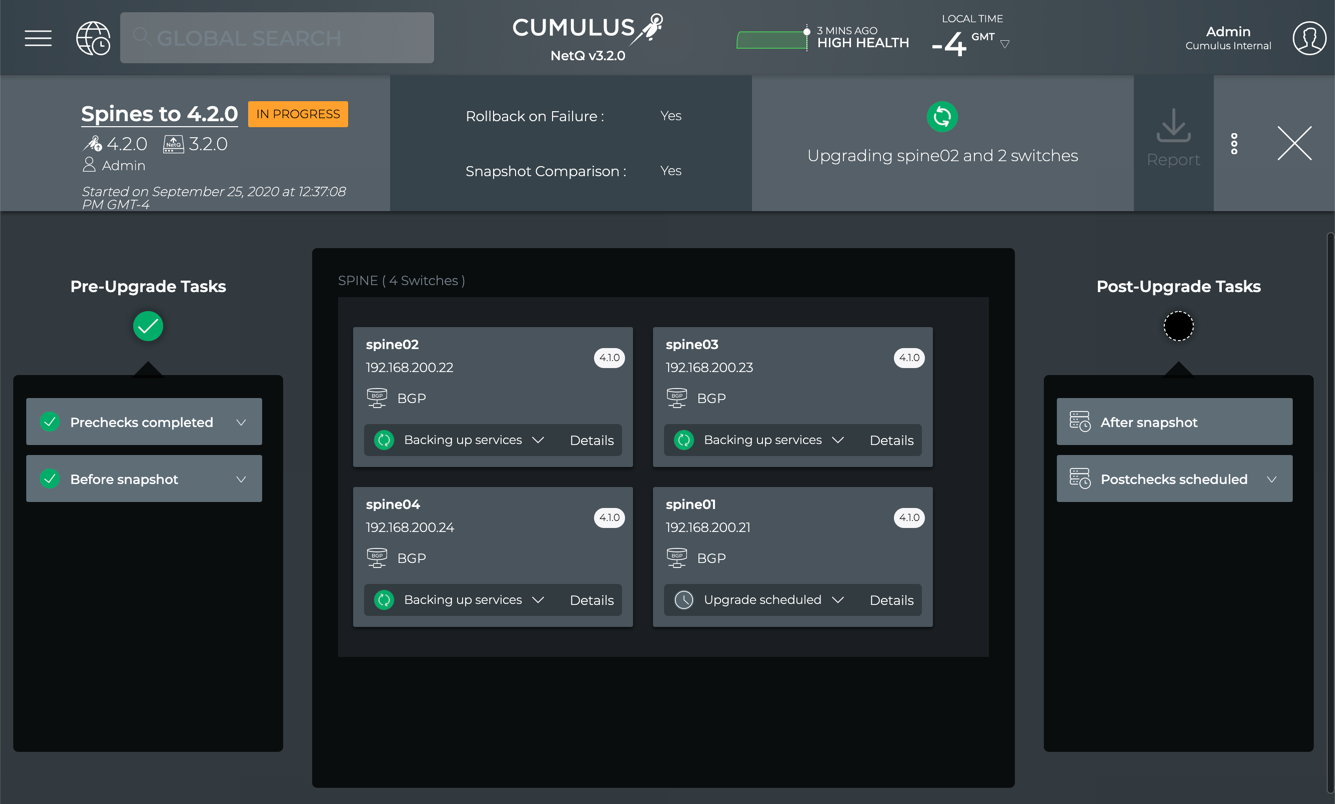This screenshot has width=1335, height=804.
Task: Click the Report download icon
Action: (1172, 128)
